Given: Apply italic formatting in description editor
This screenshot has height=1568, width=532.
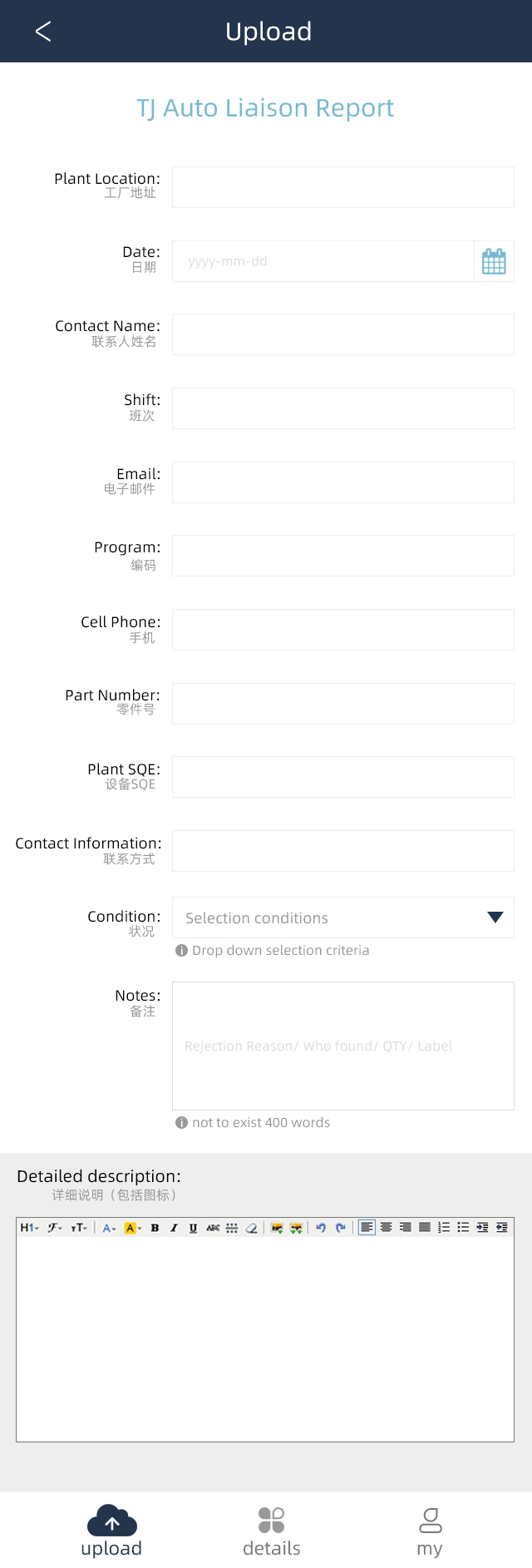Looking at the screenshot, I should click(x=174, y=1228).
